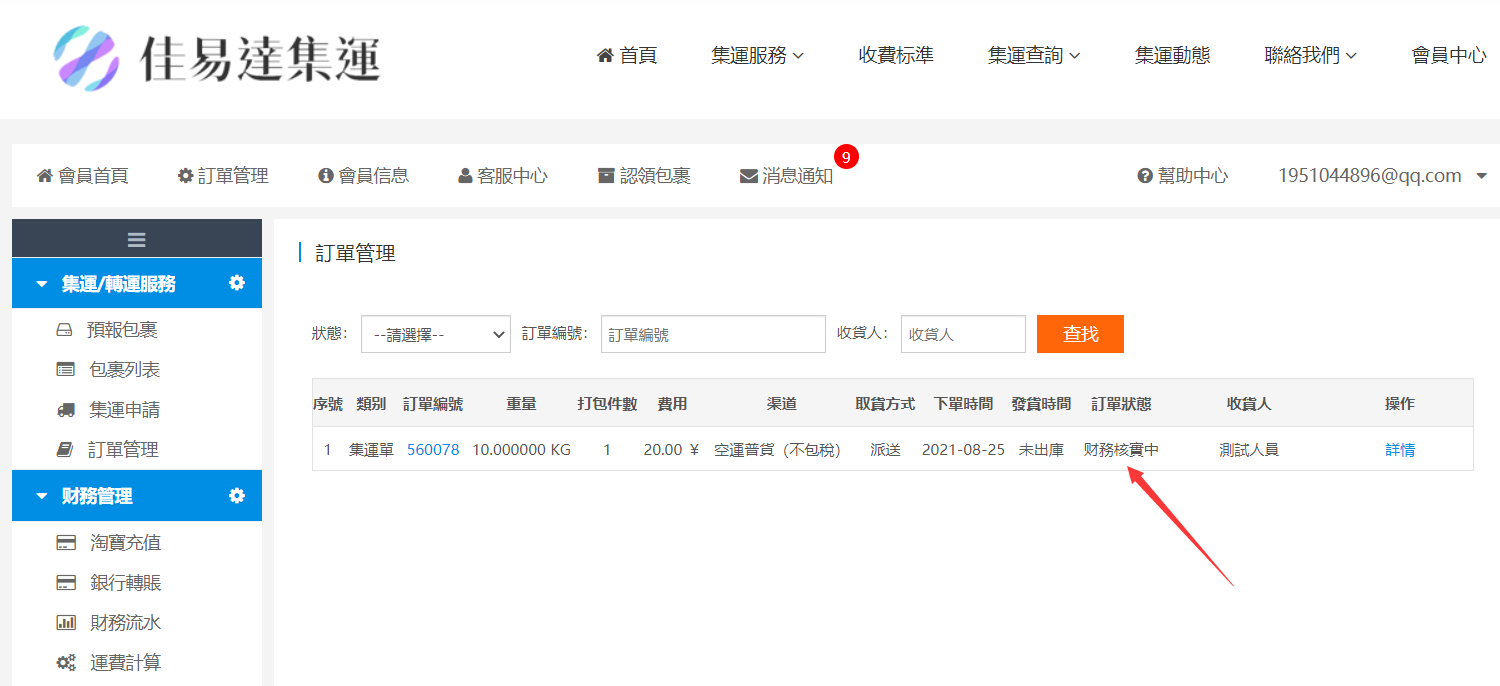Go to 首頁 in top navigation
This screenshot has height=686, width=1500.
(x=627, y=56)
